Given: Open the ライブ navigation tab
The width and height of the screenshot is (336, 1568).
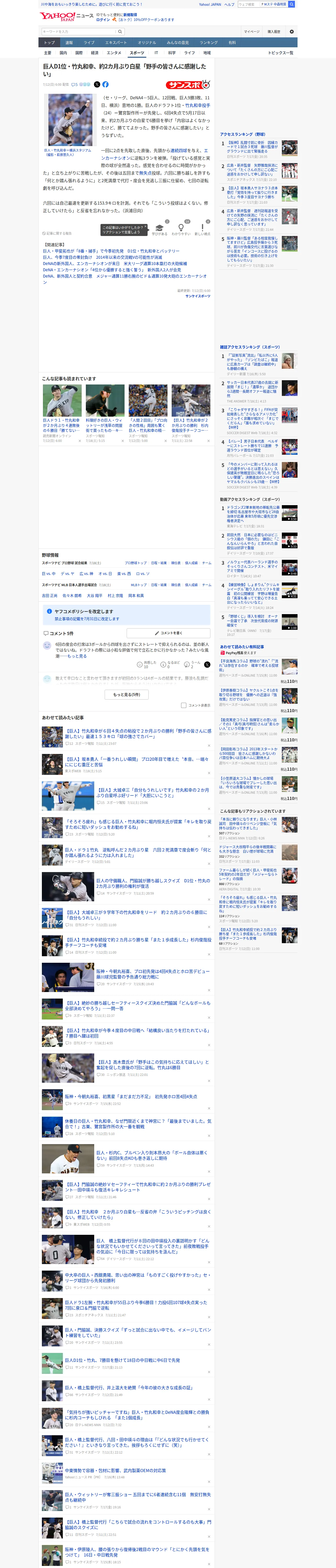Looking at the screenshot, I should pyautogui.click(x=89, y=43).
